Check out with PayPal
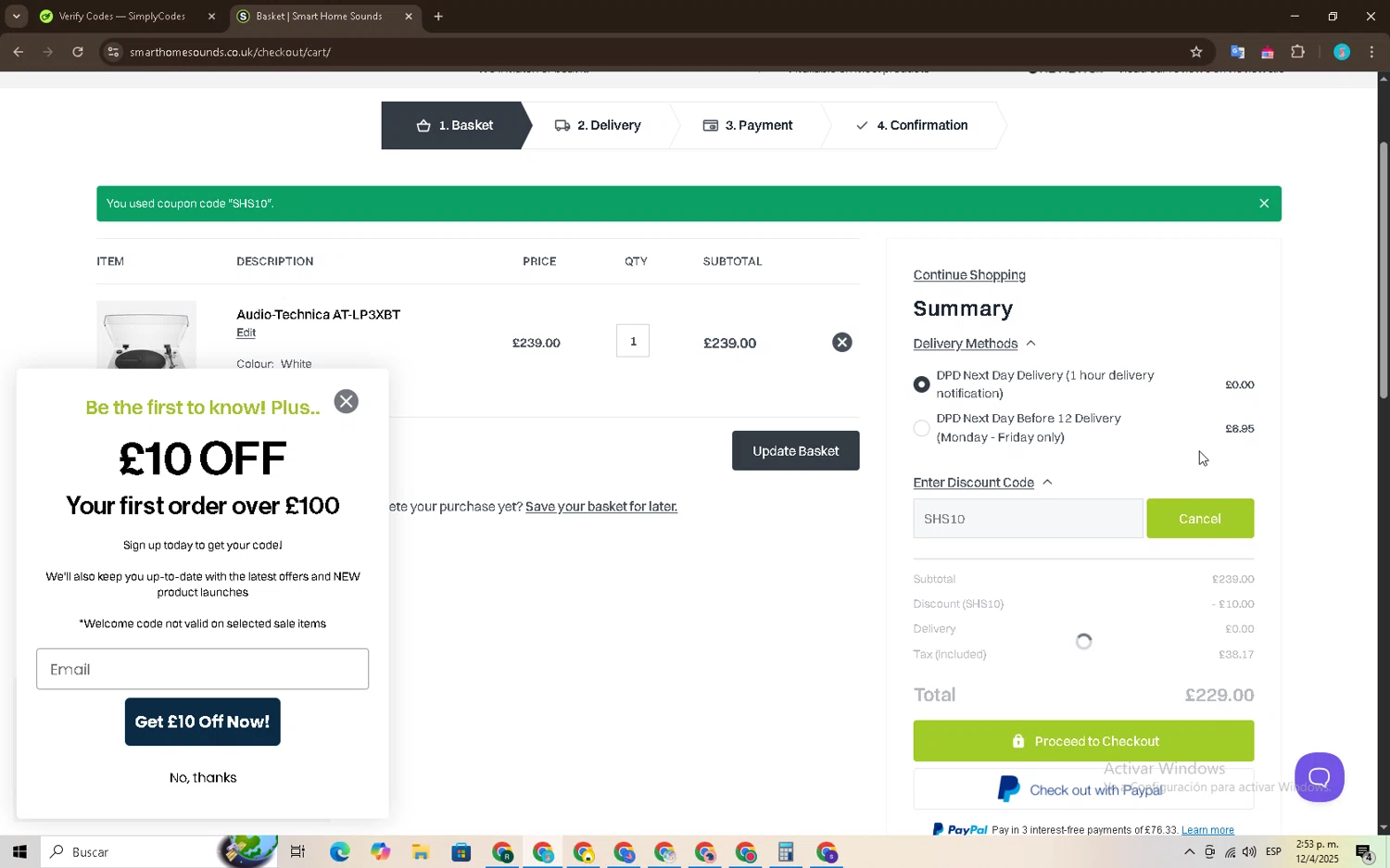This screenshot has height=868, width=1390. point(1083,789)
